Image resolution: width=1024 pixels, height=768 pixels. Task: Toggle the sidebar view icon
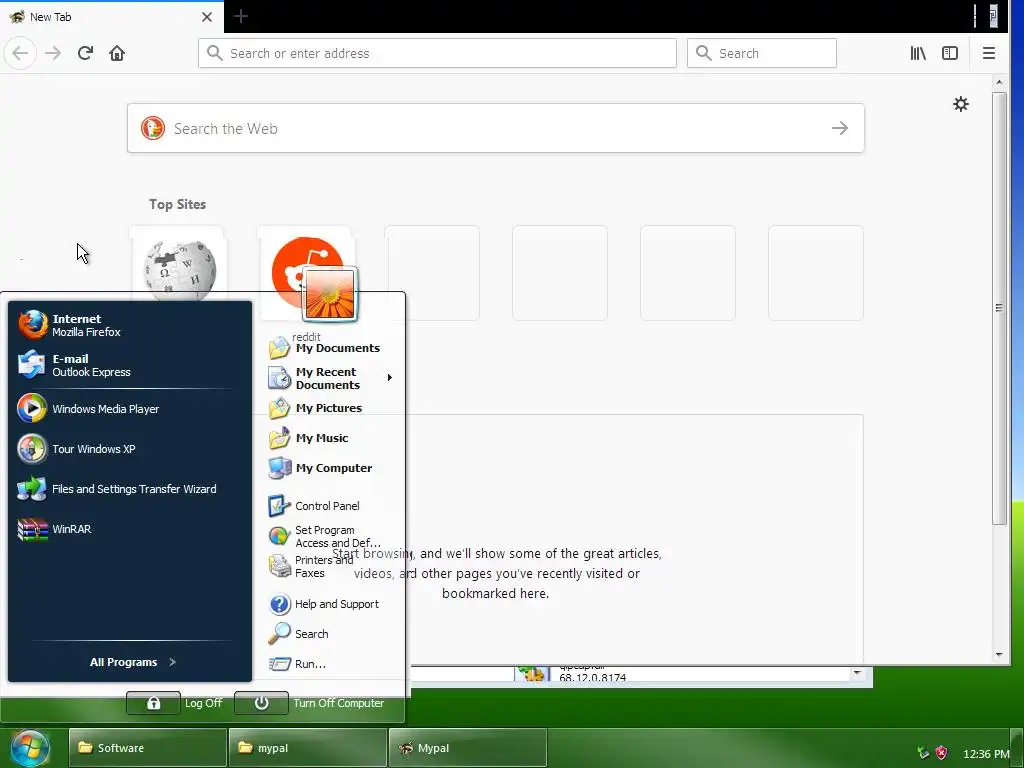click(x=950, y=53)
